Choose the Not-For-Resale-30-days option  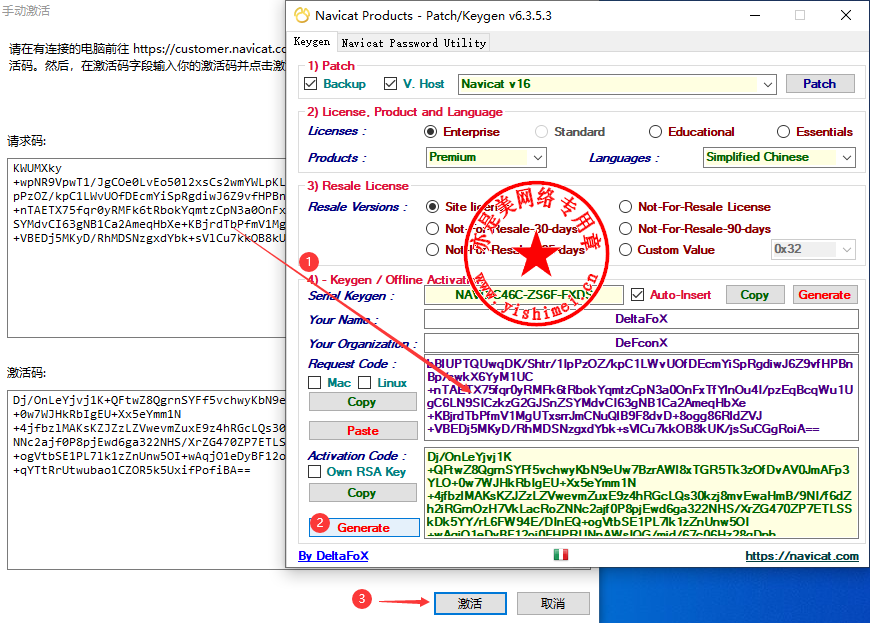[432, 229]
